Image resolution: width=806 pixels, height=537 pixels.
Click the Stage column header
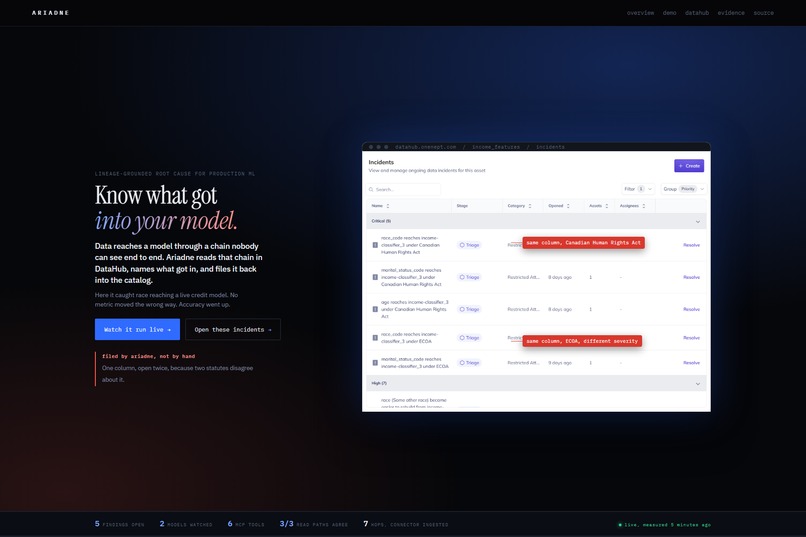[x=462, y=206]
